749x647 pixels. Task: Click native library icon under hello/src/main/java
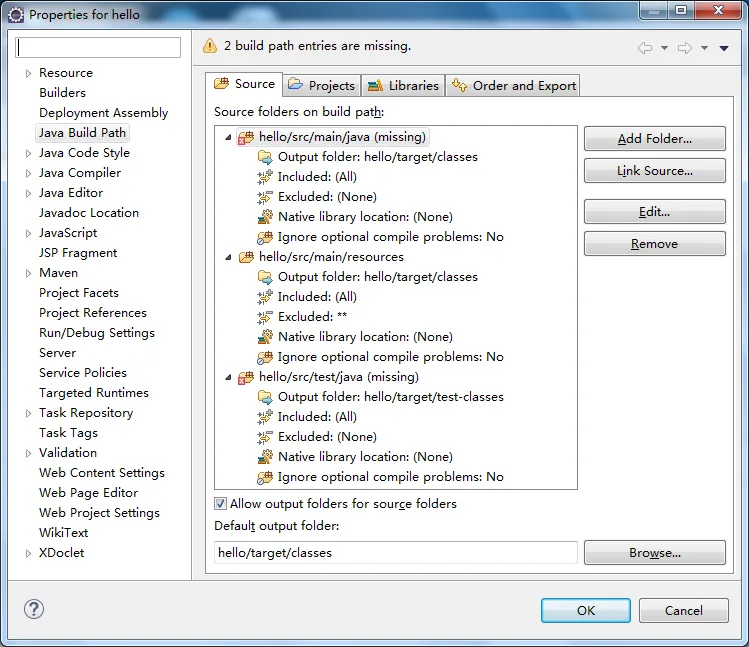[x=265, y=217]
